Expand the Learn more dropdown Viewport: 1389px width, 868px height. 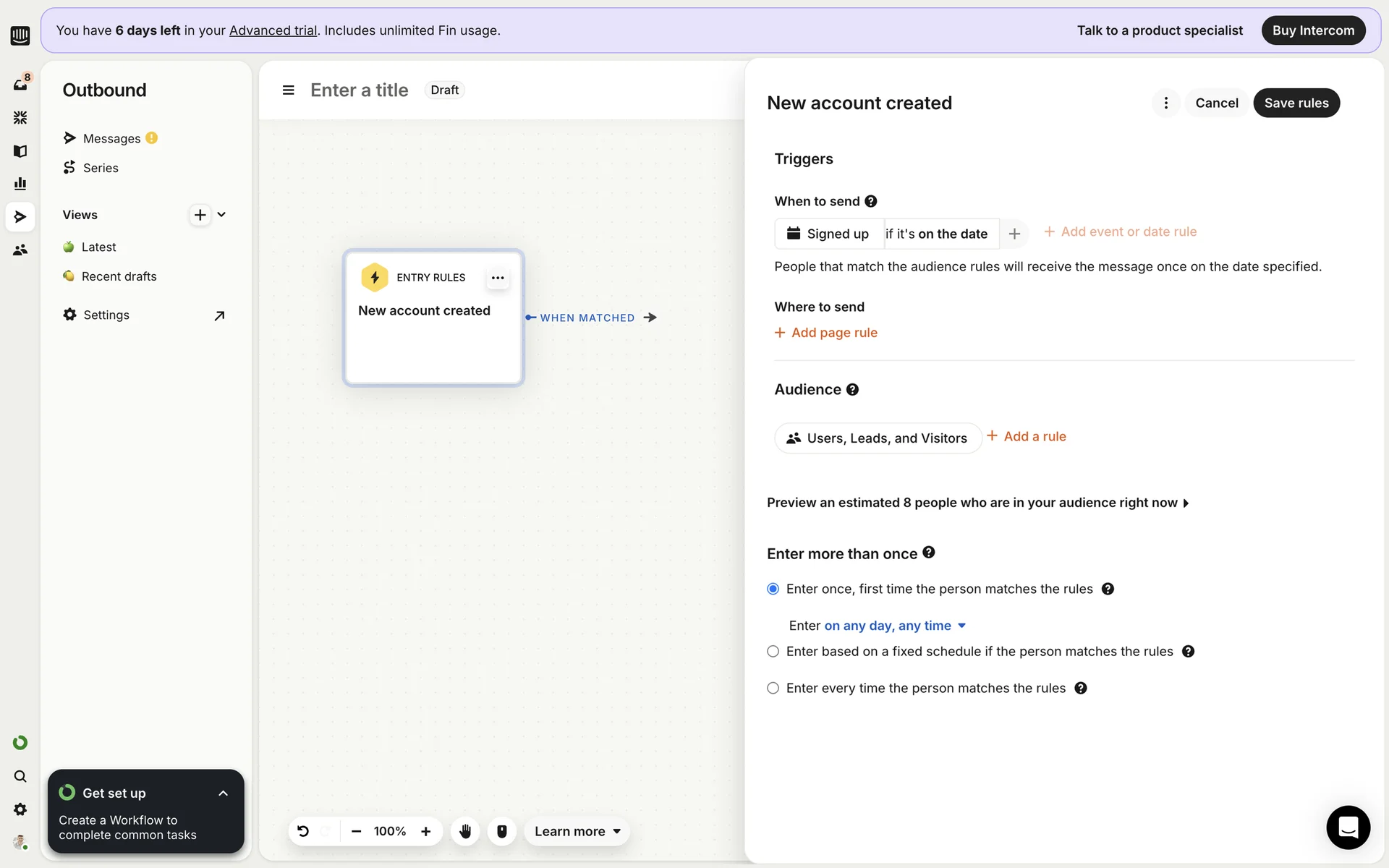coord(577,831)
